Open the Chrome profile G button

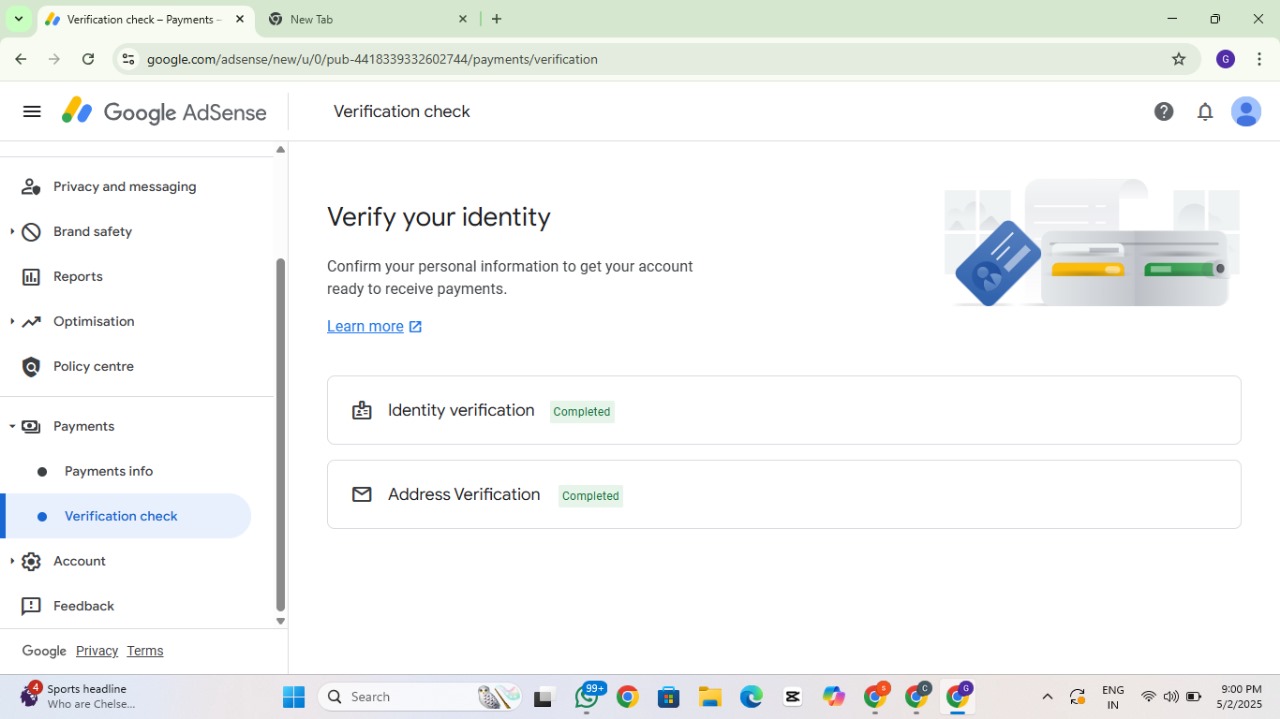(x=1226, y=59)
